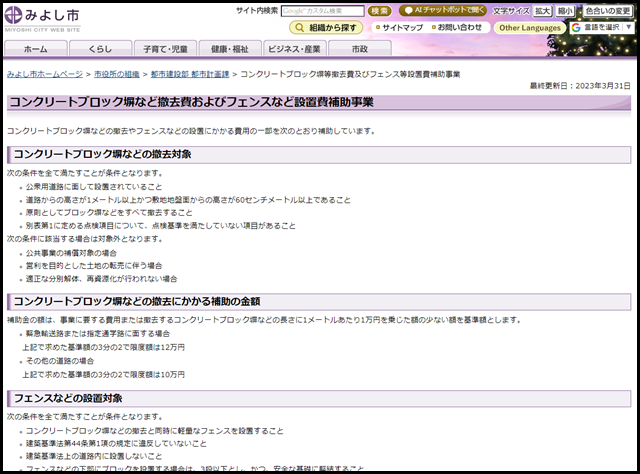Click 都市建設部 都市計画課 breadcrumb link
Viewport: 640px width, 474px height.
pyautogui.click(x=191, y=75)
